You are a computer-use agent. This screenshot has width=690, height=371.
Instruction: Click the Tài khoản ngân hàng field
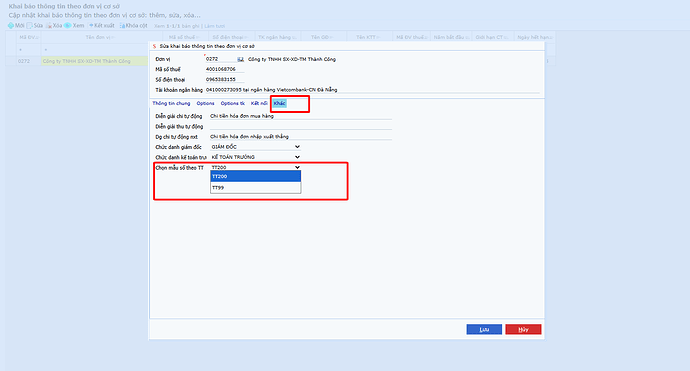(x=372, y=90)
